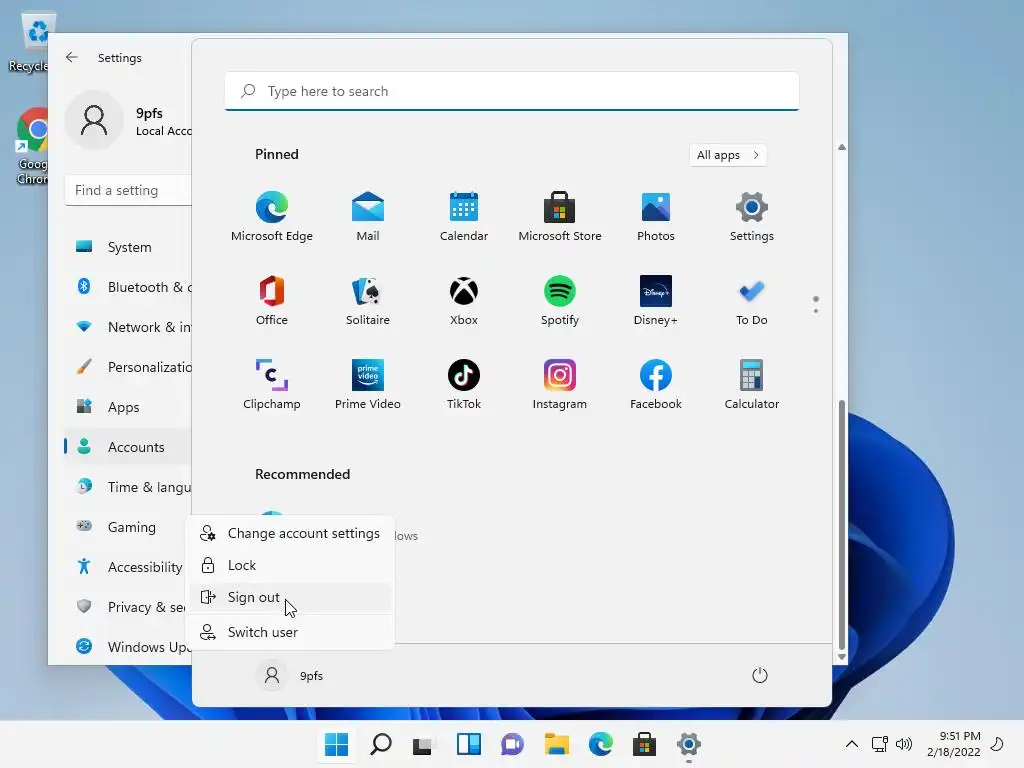The width and height of the screenshot is (1024, 768).
Task: Open the pinned Settings app
Action: click(x=752, y=216)
